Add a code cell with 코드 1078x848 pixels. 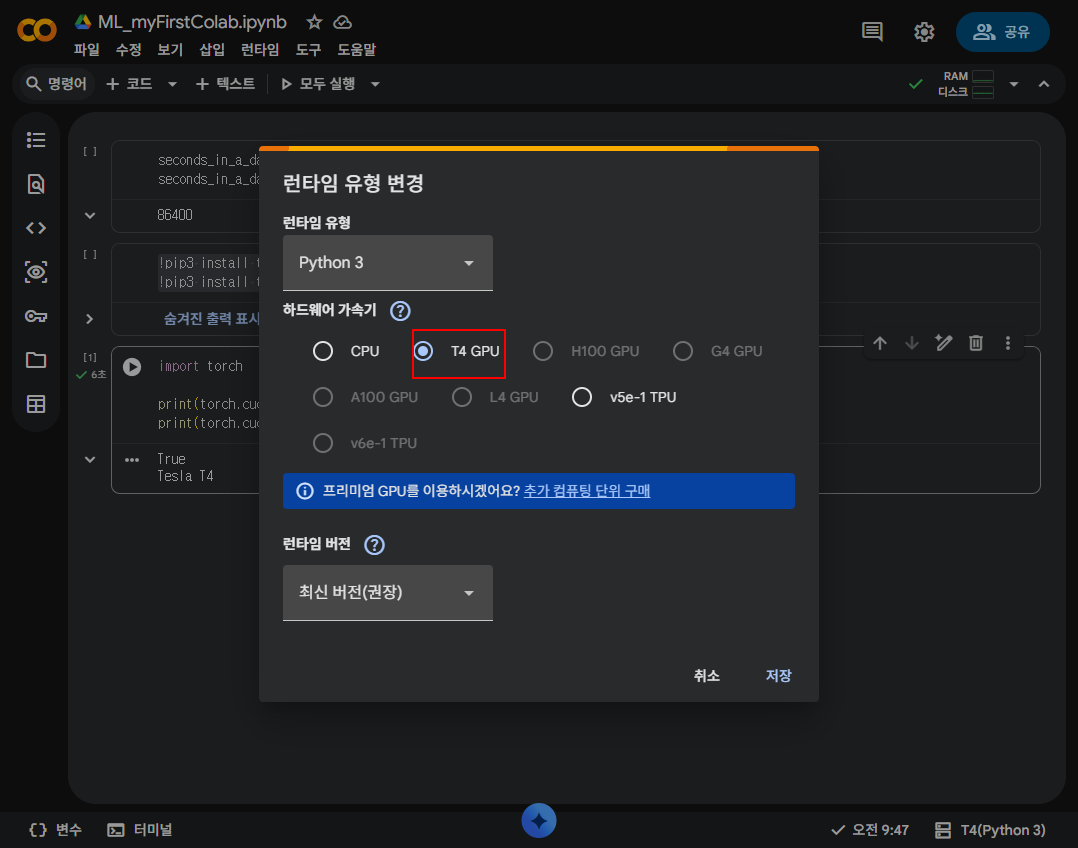pyautogui.click(x=129, y=84)
